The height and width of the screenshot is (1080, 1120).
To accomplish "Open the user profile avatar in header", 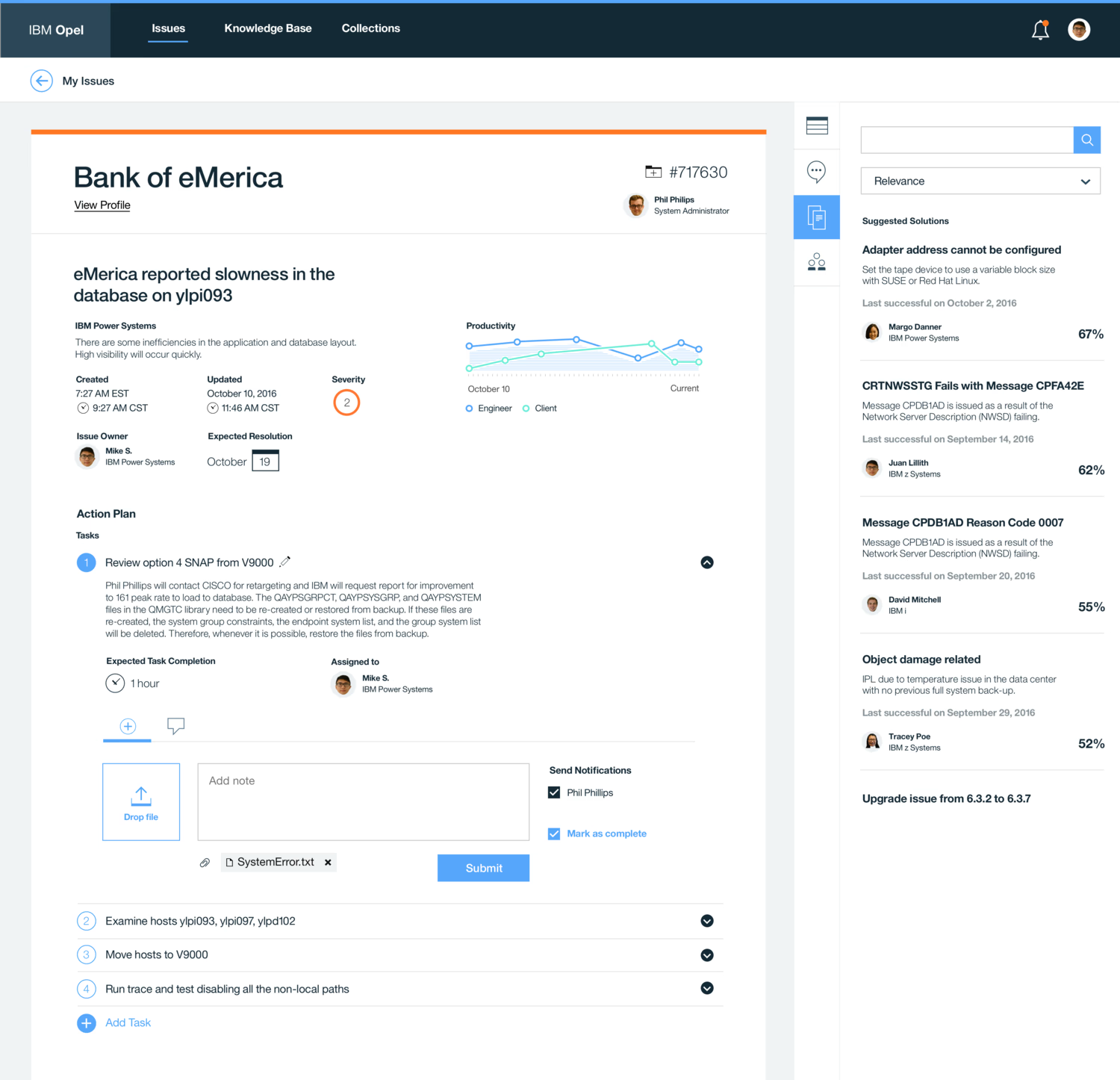I will 1079,30.
